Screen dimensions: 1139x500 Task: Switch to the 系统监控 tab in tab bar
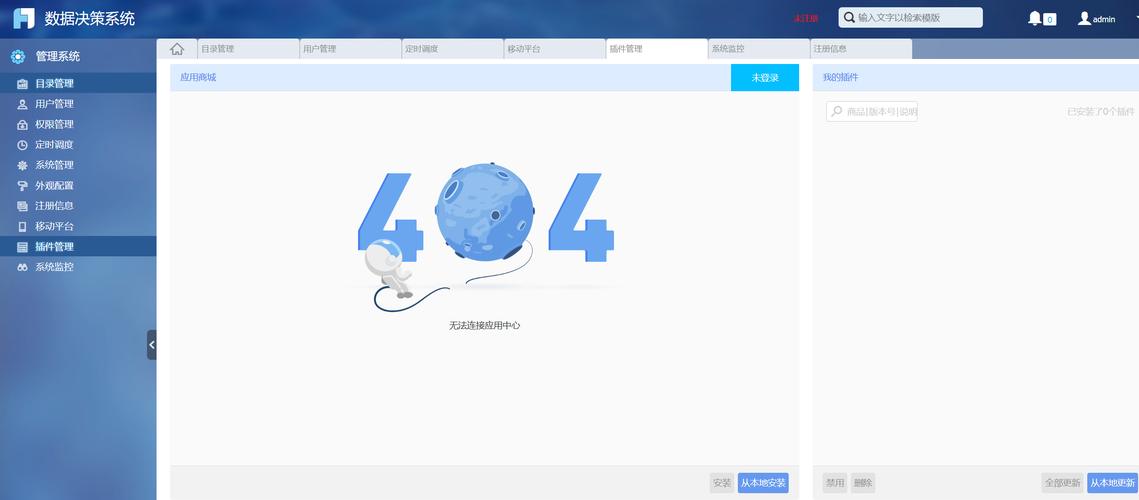pyautogui.click(x=759, y=49)
